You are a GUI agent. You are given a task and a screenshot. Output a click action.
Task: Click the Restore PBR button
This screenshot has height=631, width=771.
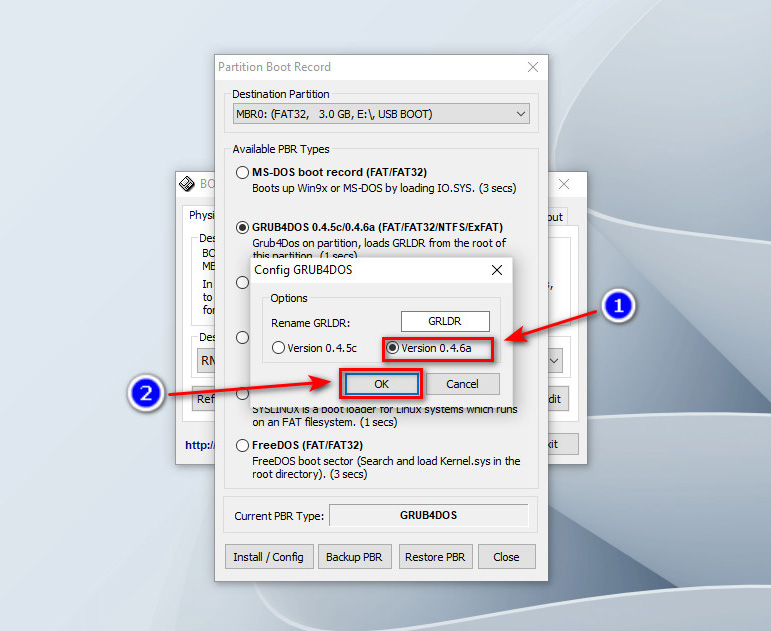pos(435,557)
